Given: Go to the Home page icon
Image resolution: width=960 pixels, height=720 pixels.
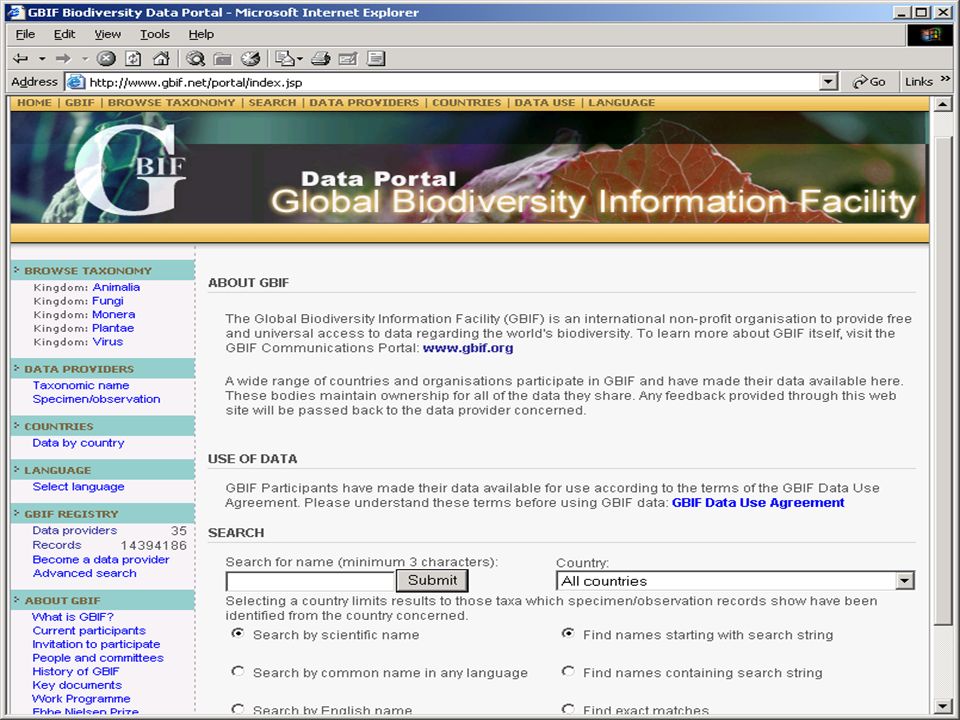Looking at the screenshot, I should [161, 59].
